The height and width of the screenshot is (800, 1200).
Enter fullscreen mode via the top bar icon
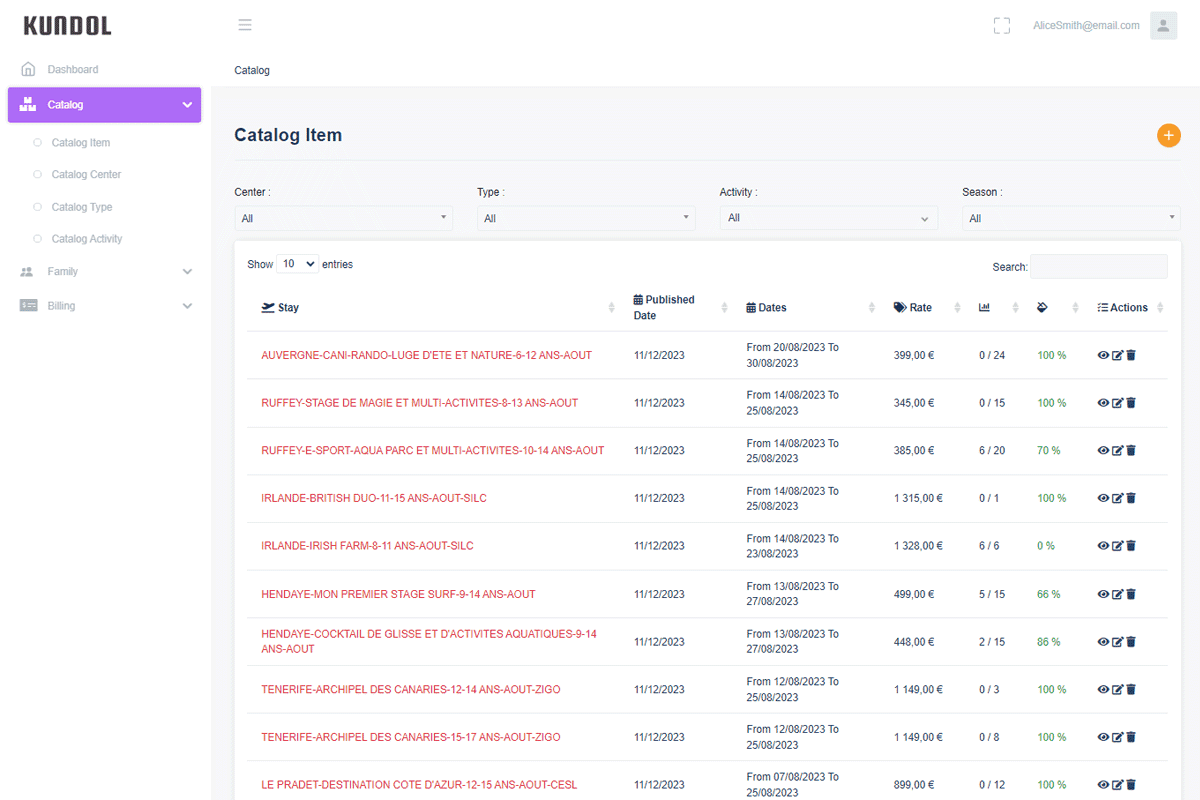click(x=1001, y=26)
